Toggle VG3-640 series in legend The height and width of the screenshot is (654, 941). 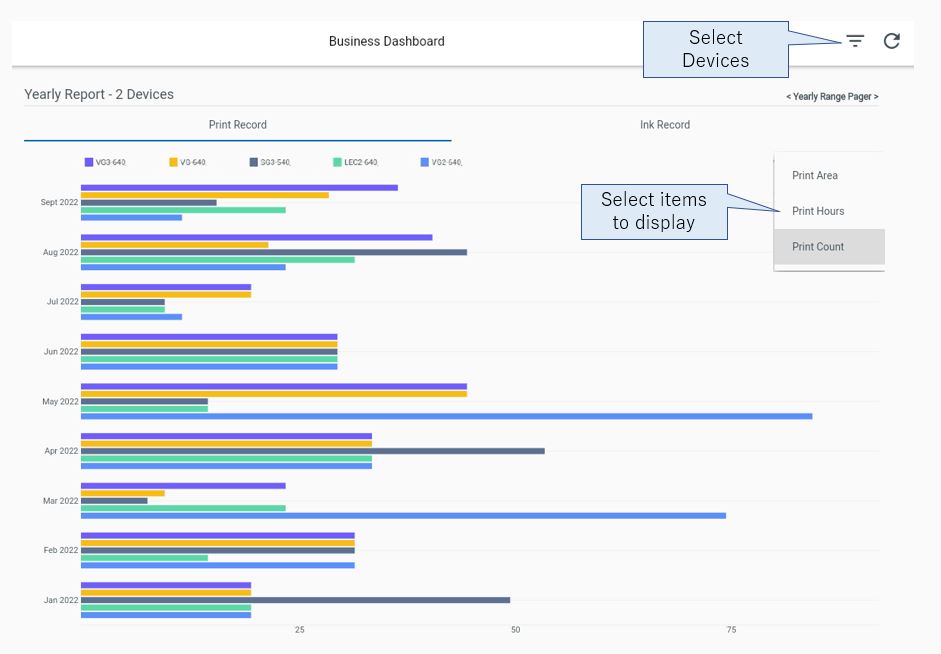click(x=106, y=162)
